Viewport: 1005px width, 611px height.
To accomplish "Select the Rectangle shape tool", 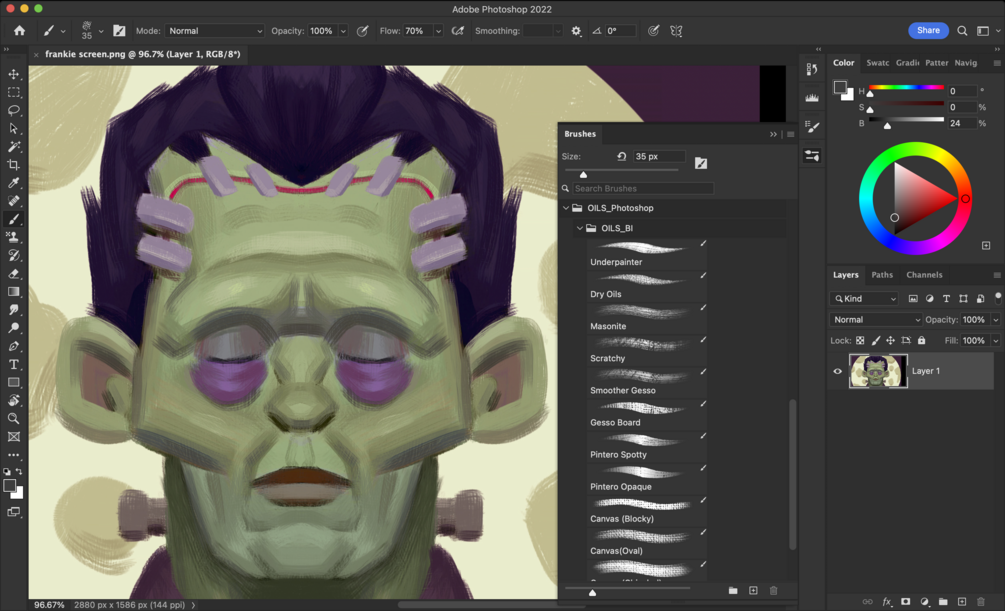I will tap(13, 382).
